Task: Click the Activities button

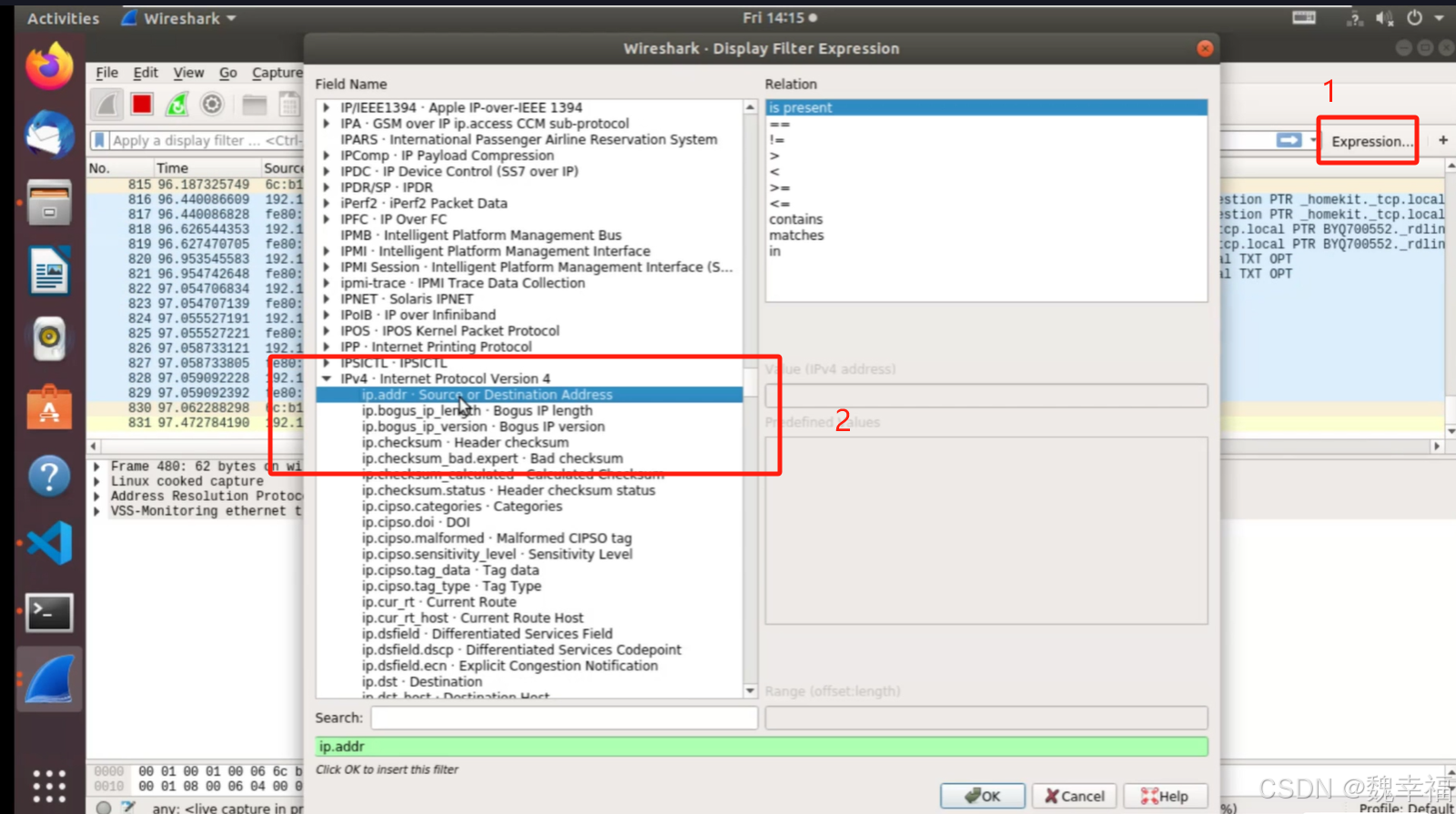Action: [x=63, y=18]
